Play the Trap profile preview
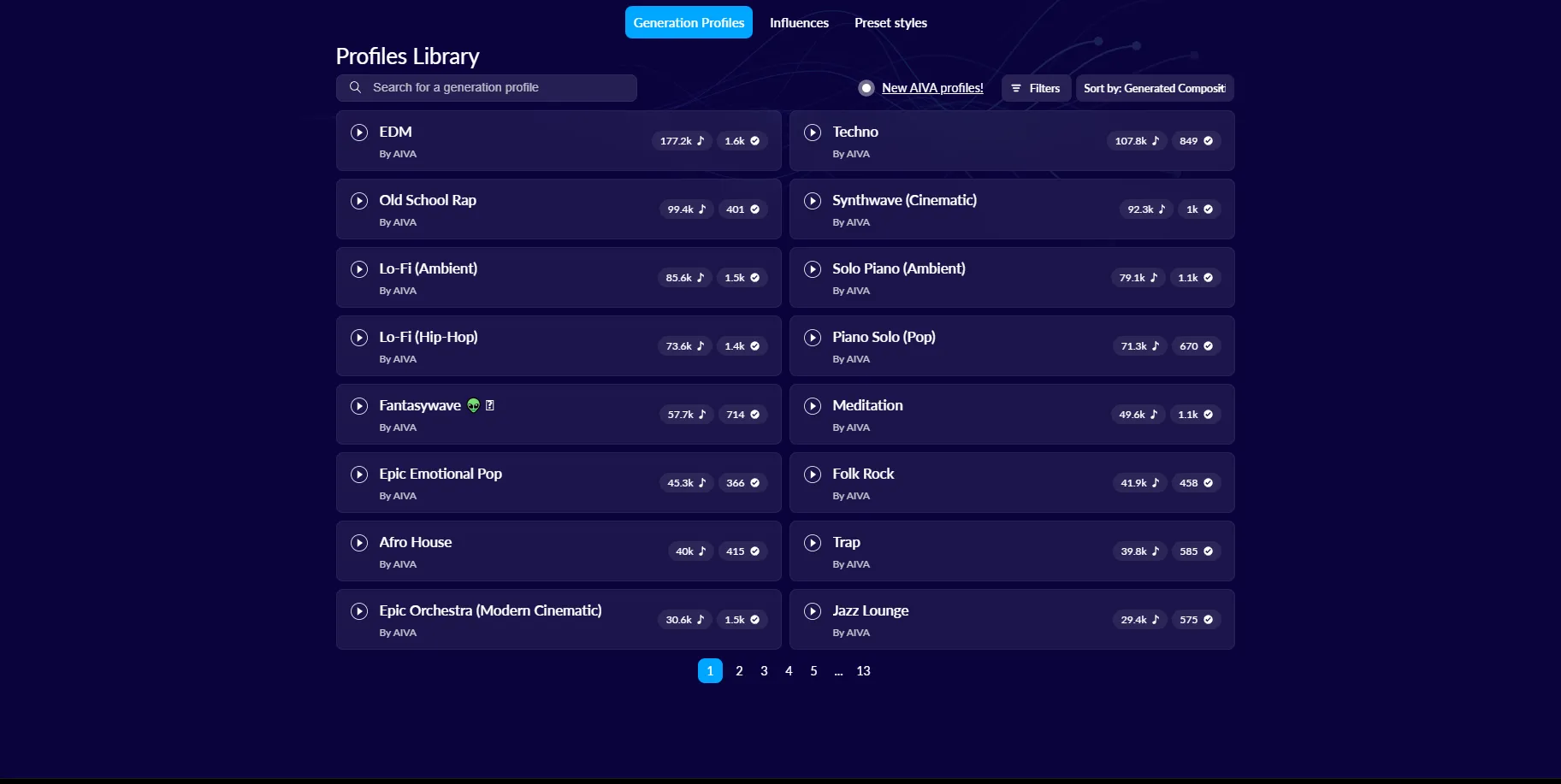Viewport: 1561px width, 784px height. (x=813, y=543)
